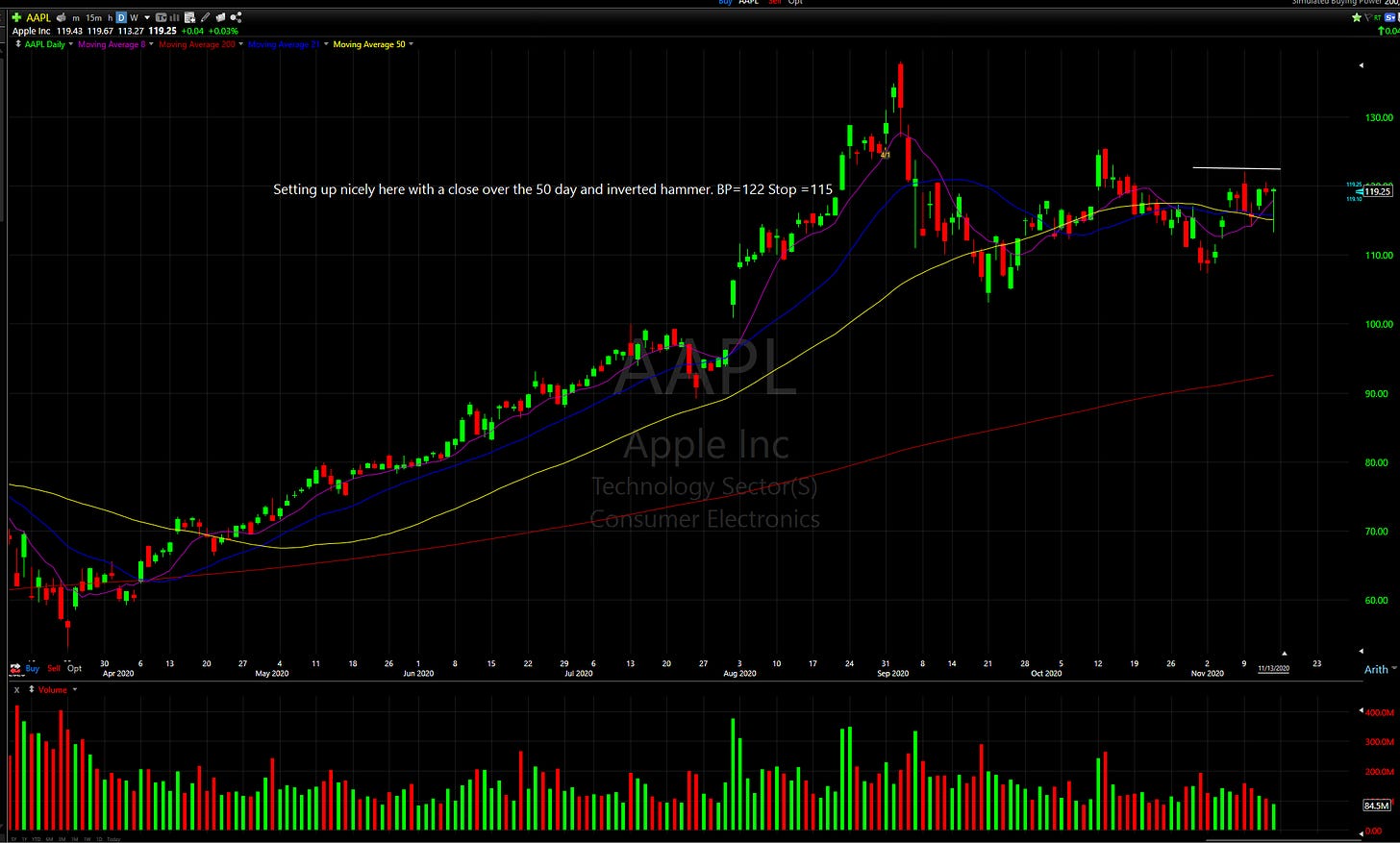Select the 15m timeframe

click(x=94, y=18)
